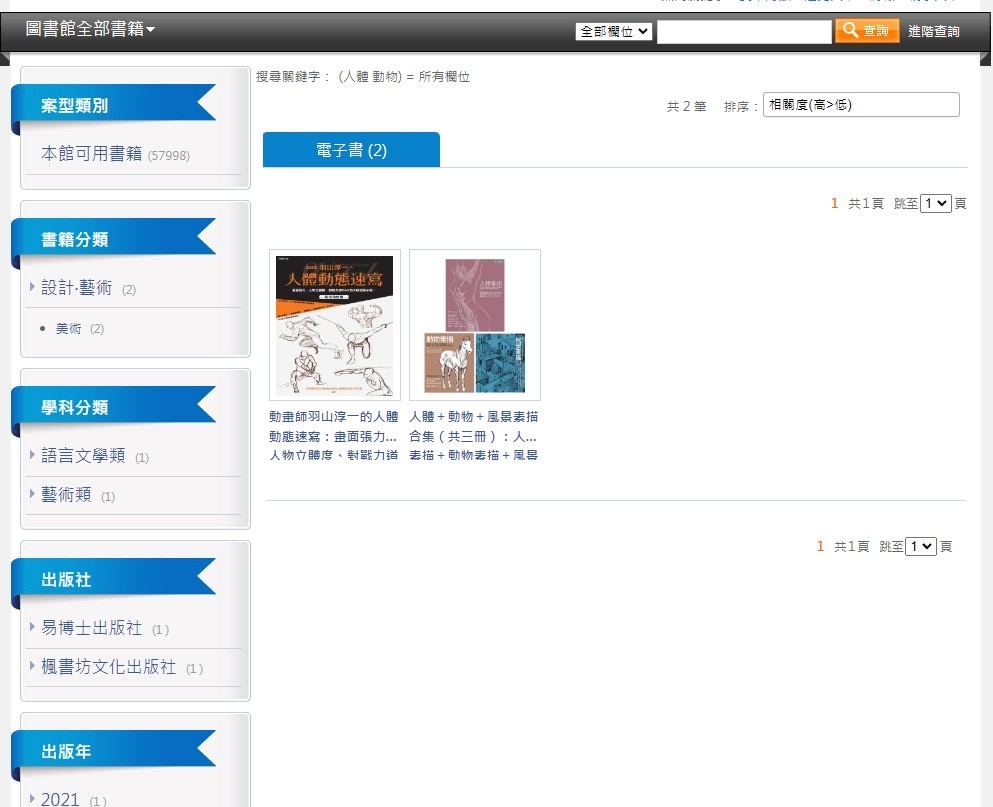Filter by 設計·藝術 (2) category
Viewport: 993px width, 807px height.
click(89, 288)
